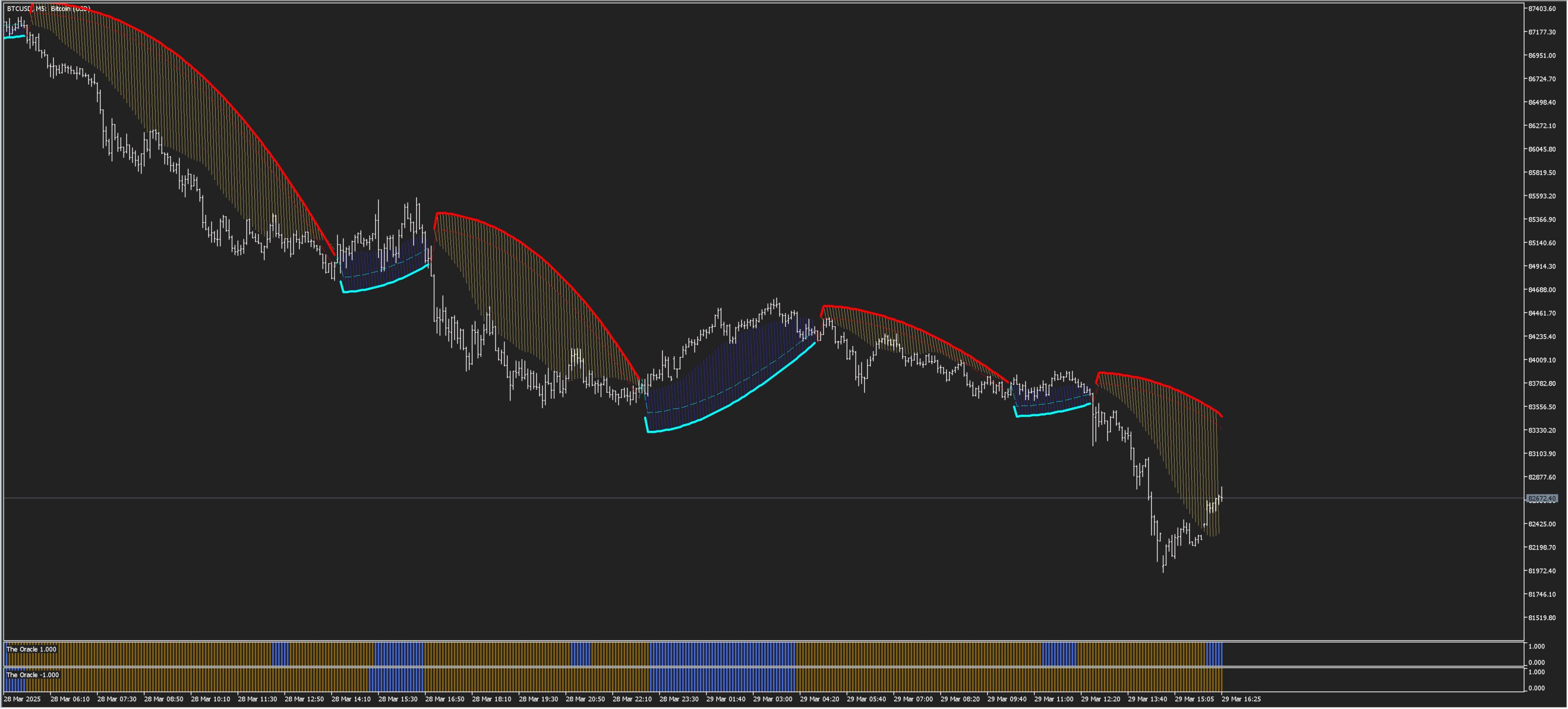Click the current price tag 82672.40
The width and height of the screenshot is (1568, 709).
coord(1542,498)
